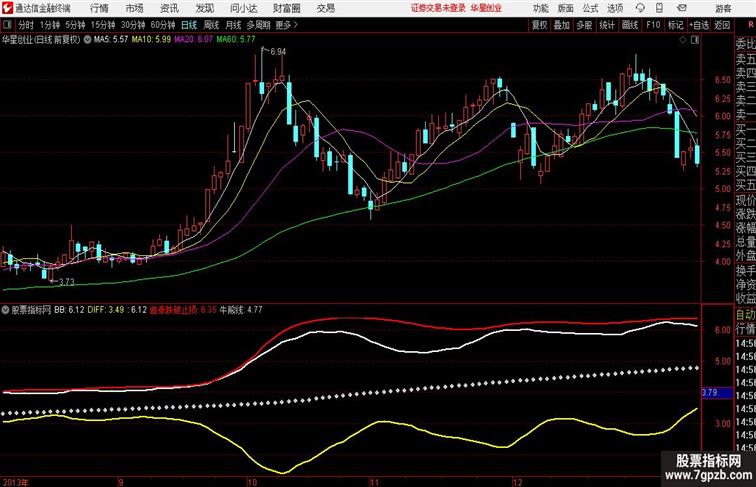Click the diamond icon at chart top-right
This screenshot has width=756, height=487.
pos(683,40)
